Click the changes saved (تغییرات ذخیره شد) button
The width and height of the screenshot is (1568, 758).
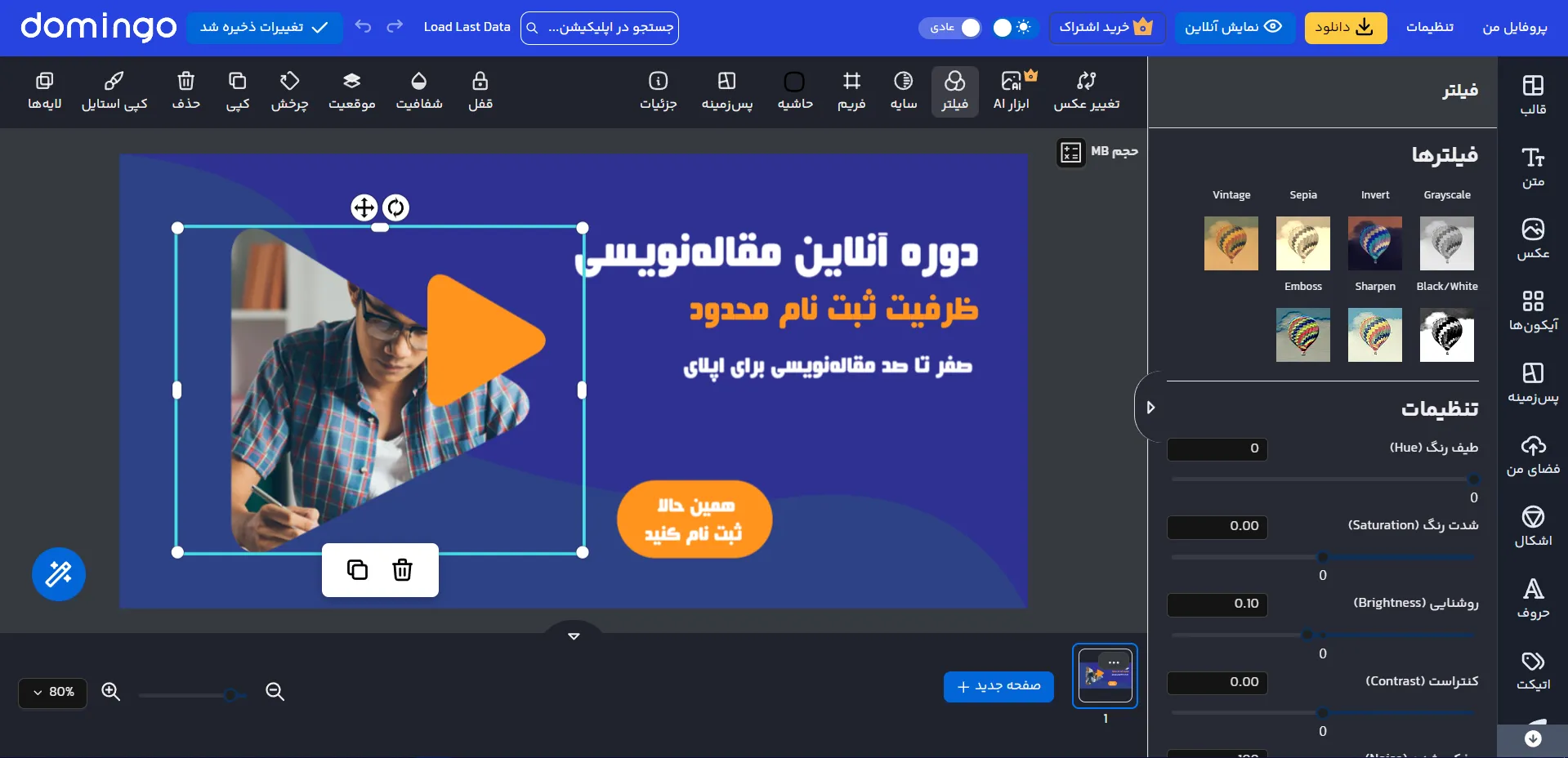click(265, 28)
